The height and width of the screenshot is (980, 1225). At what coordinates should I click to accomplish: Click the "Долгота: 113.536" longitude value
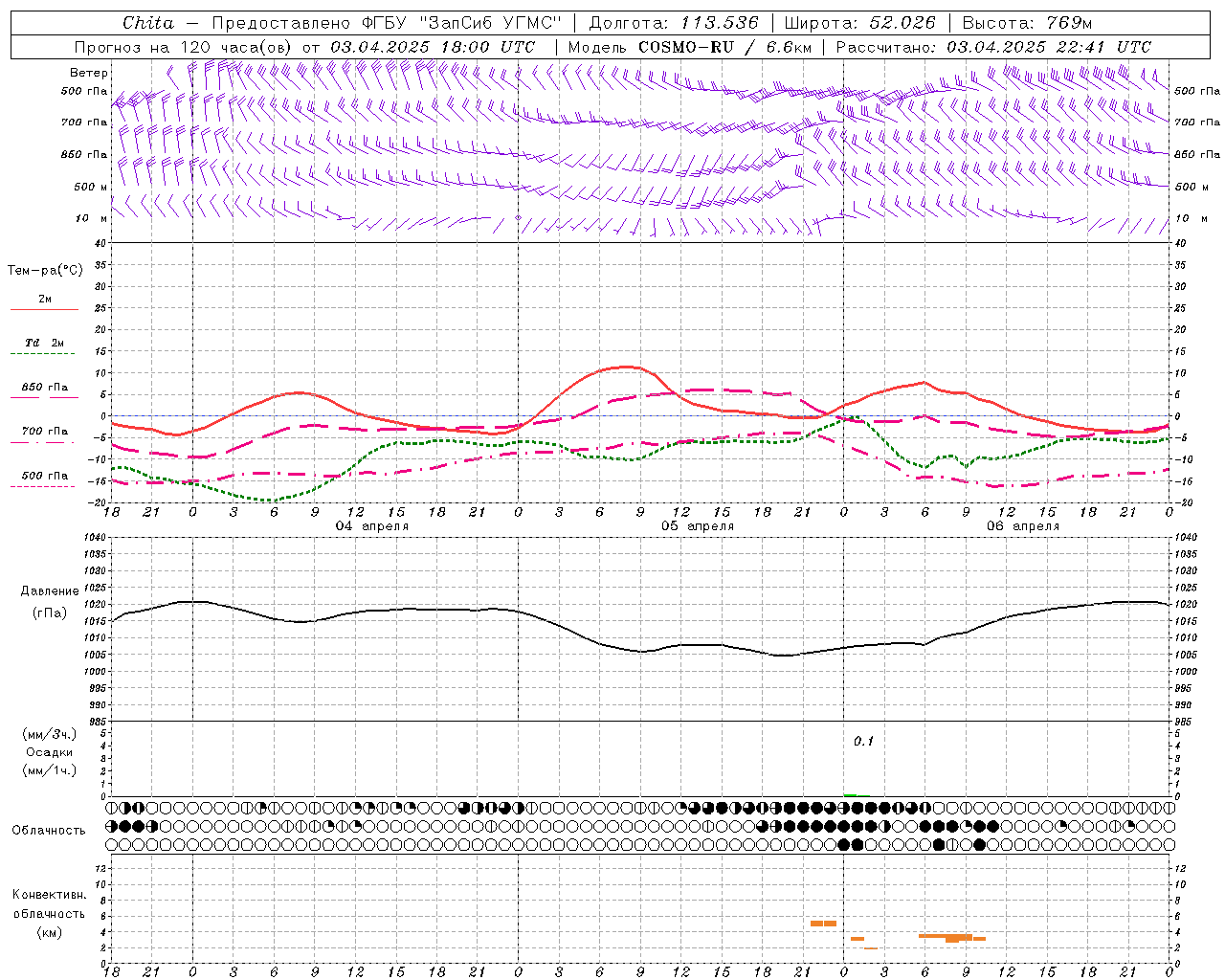674,23
